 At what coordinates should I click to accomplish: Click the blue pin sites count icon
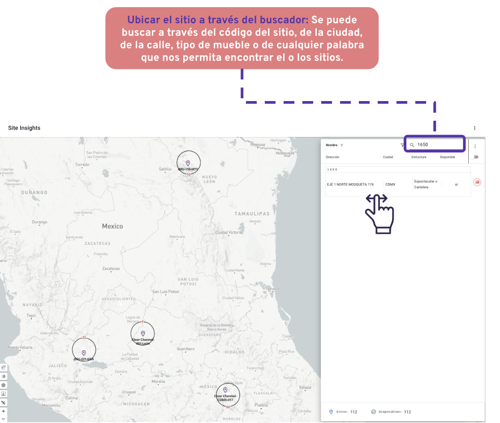(331, 412)
